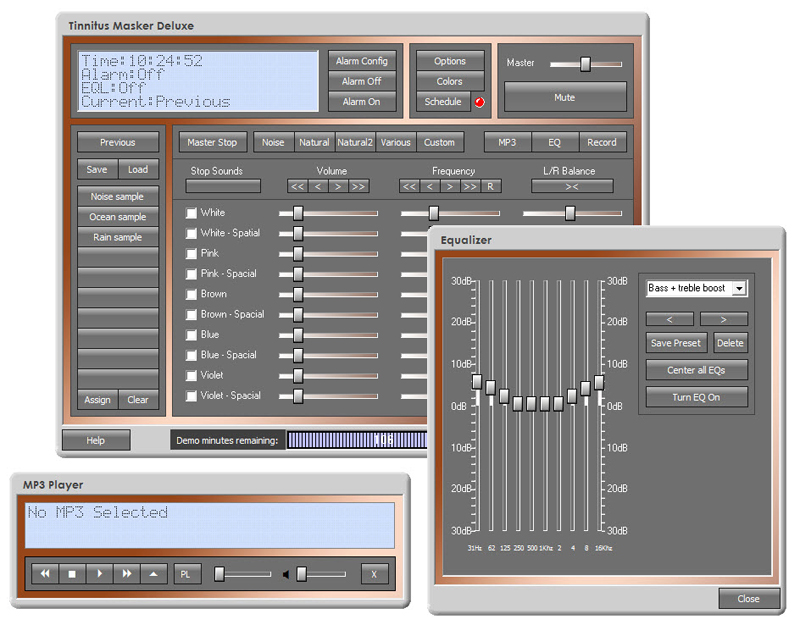The image size is (800, 625).
Task: Click Frequency large increase >> button
Action: (x=470, y=186)
